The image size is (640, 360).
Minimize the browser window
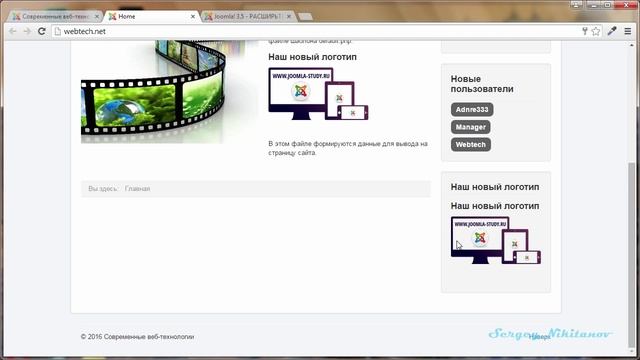(x=594, y=5)
